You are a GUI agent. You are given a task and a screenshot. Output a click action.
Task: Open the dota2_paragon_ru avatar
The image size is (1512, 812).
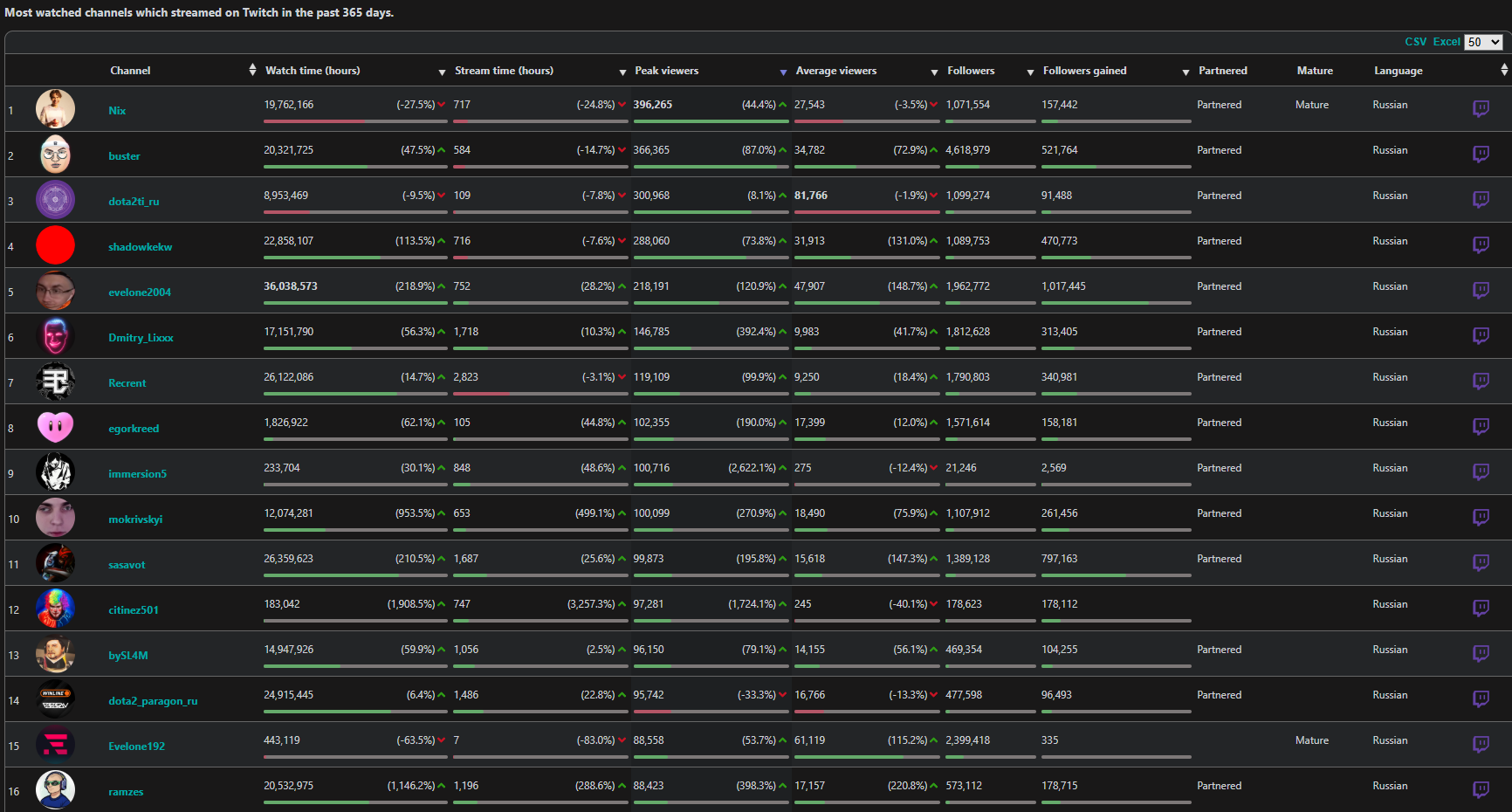[x=55, y=699]
